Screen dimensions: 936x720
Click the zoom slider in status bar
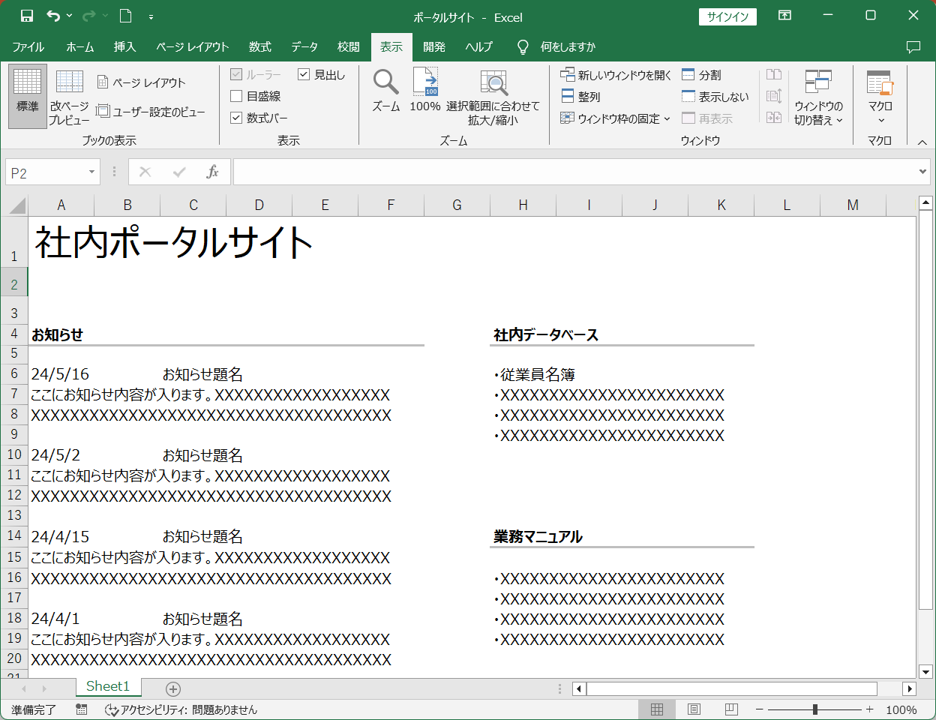(815, 709)
